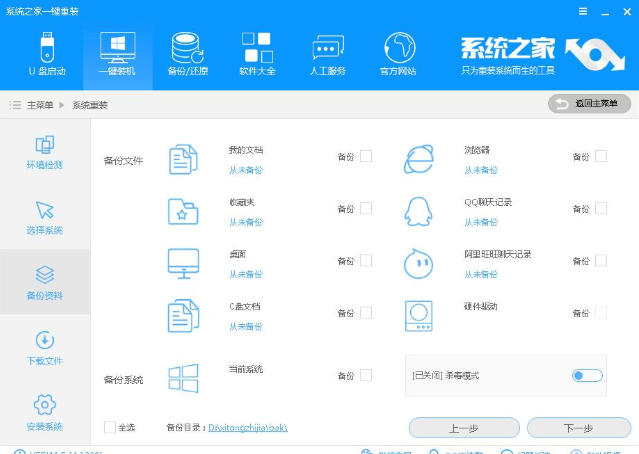This screenshot has width=639, height=454.
Task: Check the 当前系统 backup checkbox
Action: coord(366,375)
